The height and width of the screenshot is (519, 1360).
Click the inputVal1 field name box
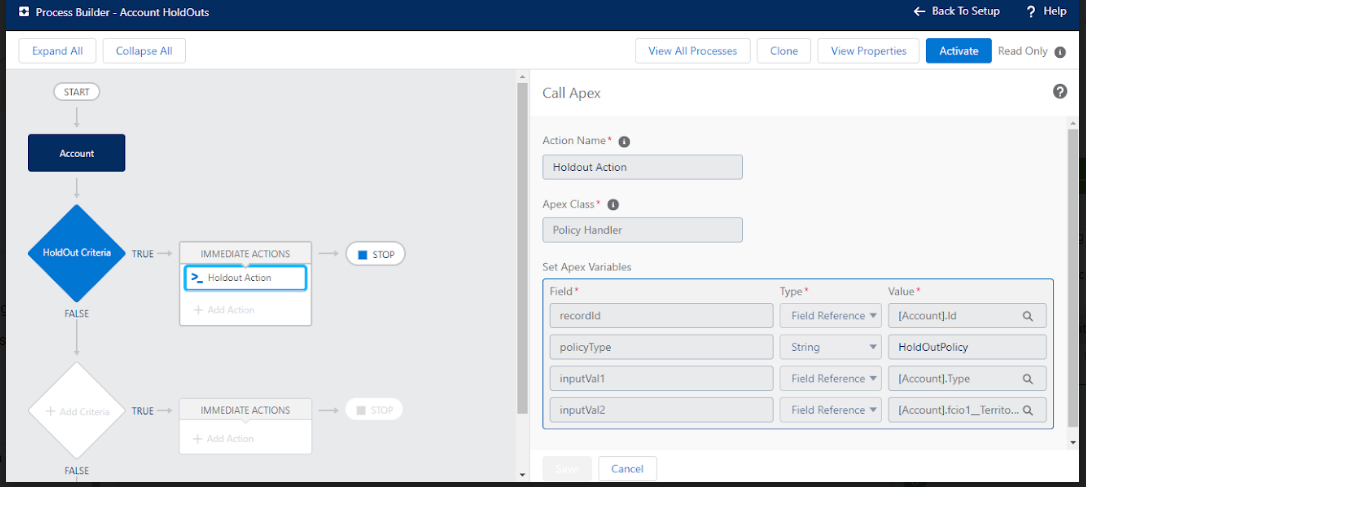[661, 379]
